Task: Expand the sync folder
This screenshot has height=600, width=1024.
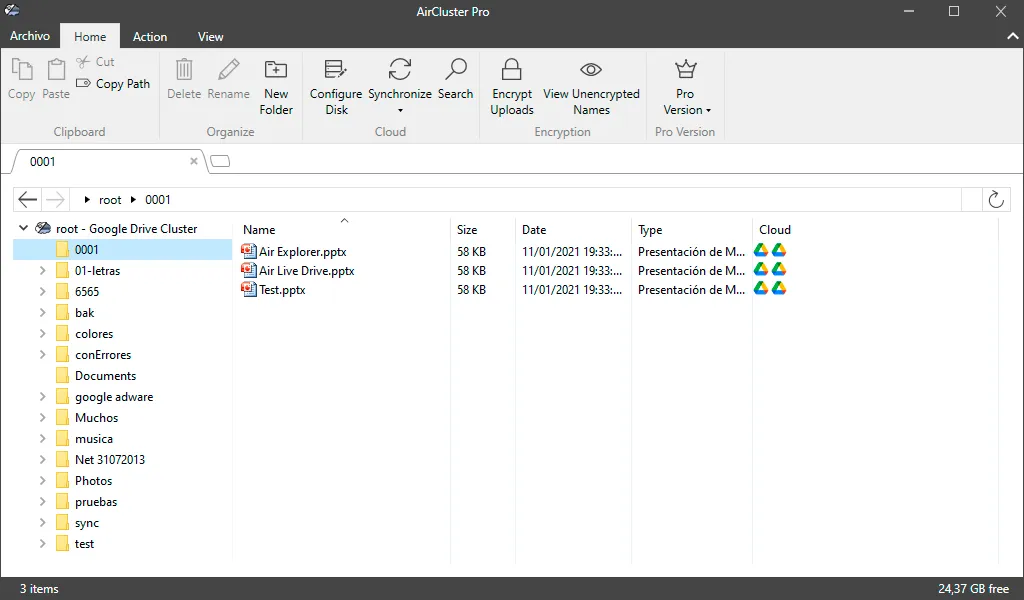Action: [42, 522]
